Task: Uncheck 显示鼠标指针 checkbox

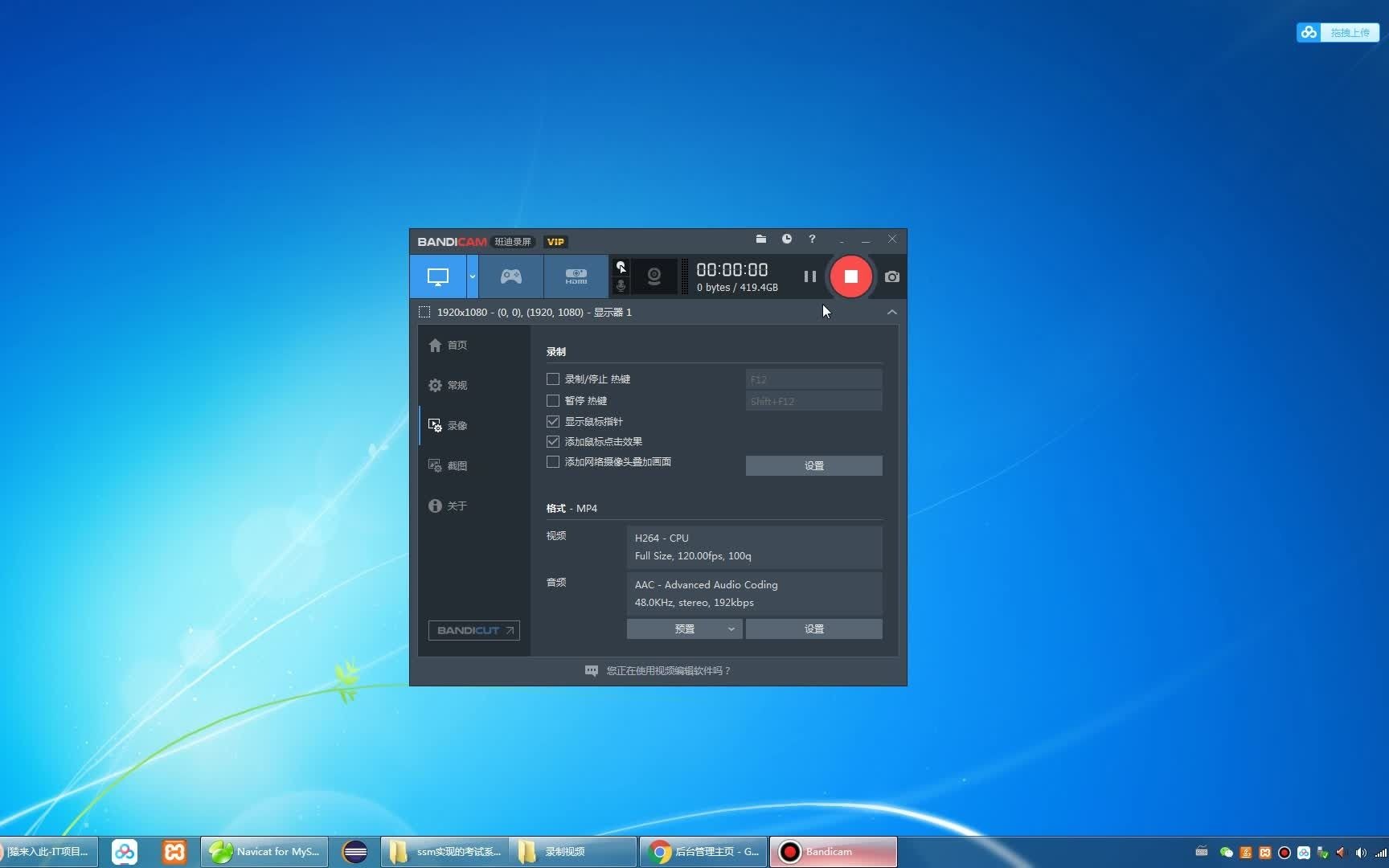Action: pos(553,421)
